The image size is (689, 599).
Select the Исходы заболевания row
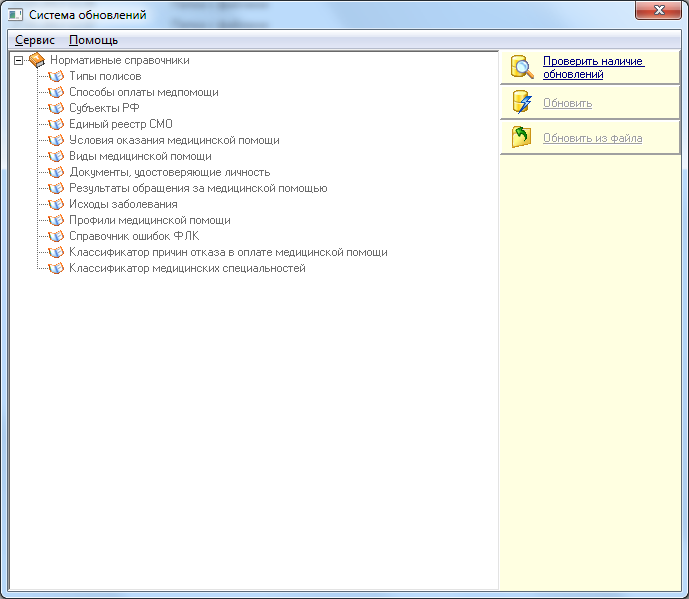[x=123, y=204]
